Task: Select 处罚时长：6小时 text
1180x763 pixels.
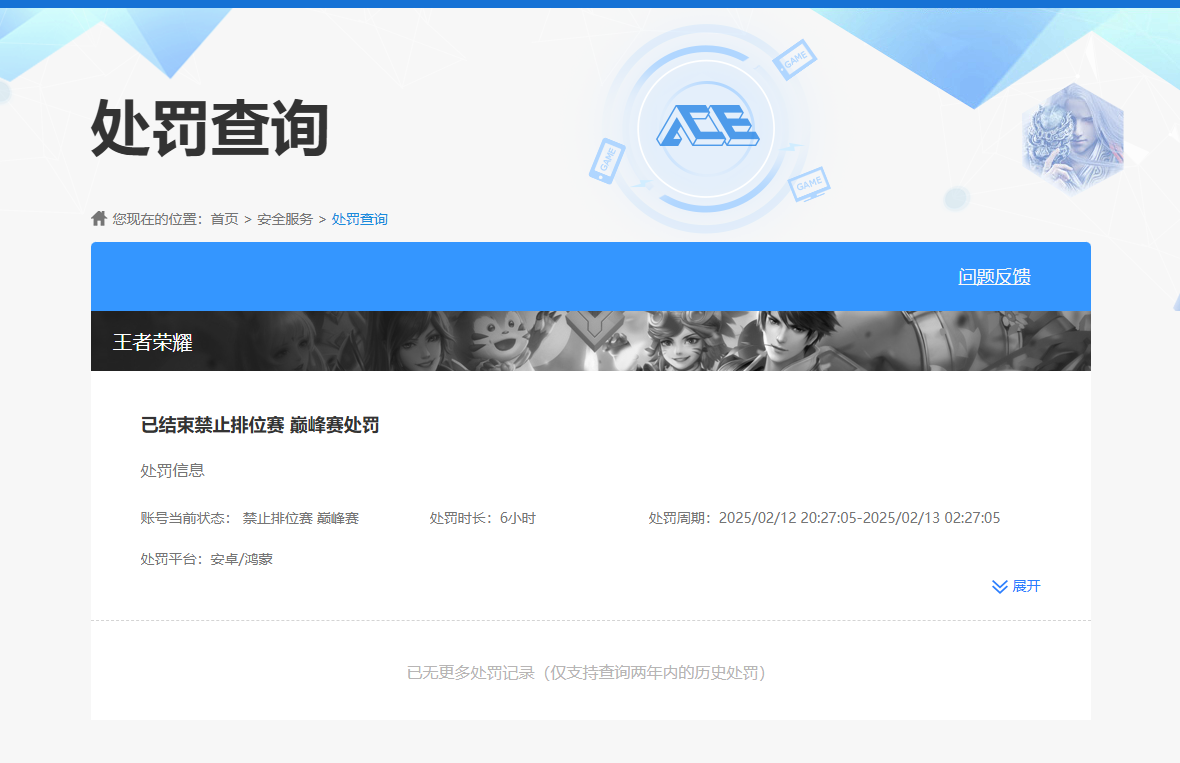Action: [x=482, y=518]
